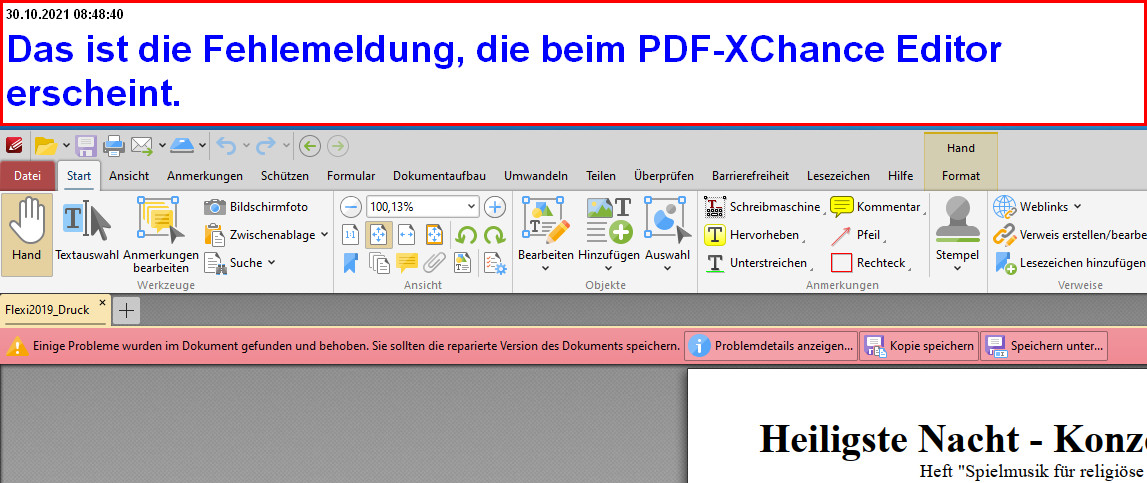This screenshot has width=1147, height=483.
Task: Redo the action with the blue arrow
Action: tap(266, 146)
